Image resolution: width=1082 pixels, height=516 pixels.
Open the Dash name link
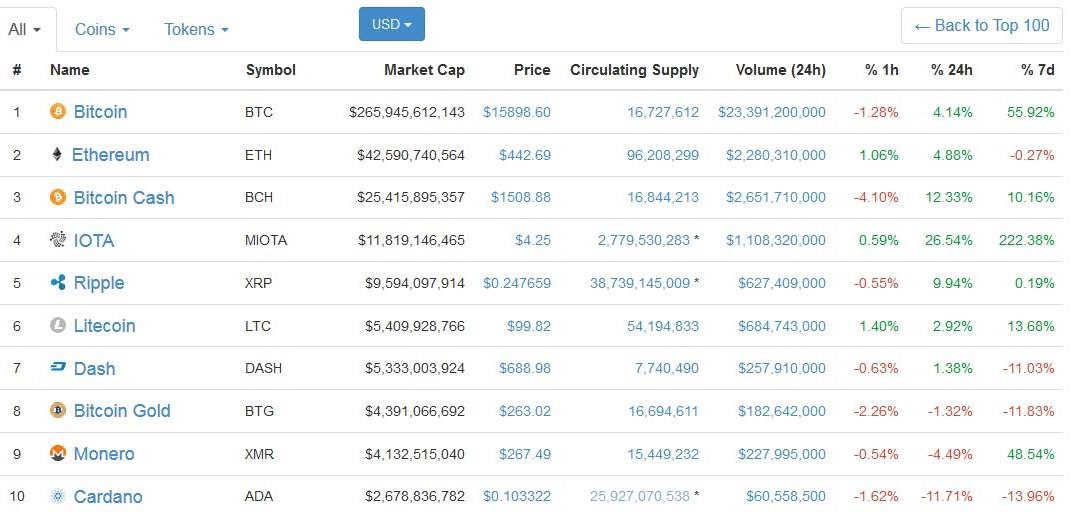(94, 368)
